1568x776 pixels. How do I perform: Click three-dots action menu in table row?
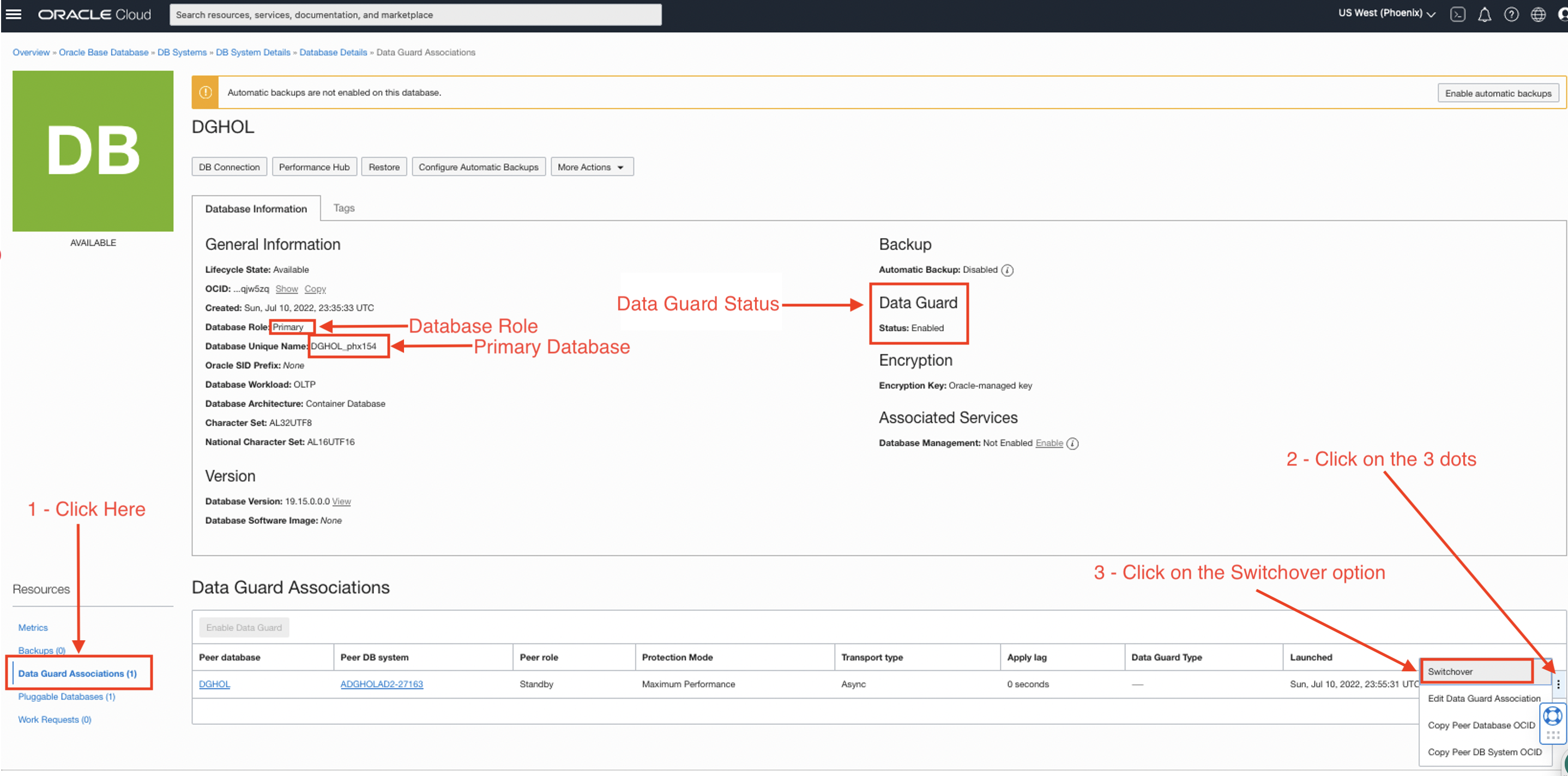pos(1558,683)
